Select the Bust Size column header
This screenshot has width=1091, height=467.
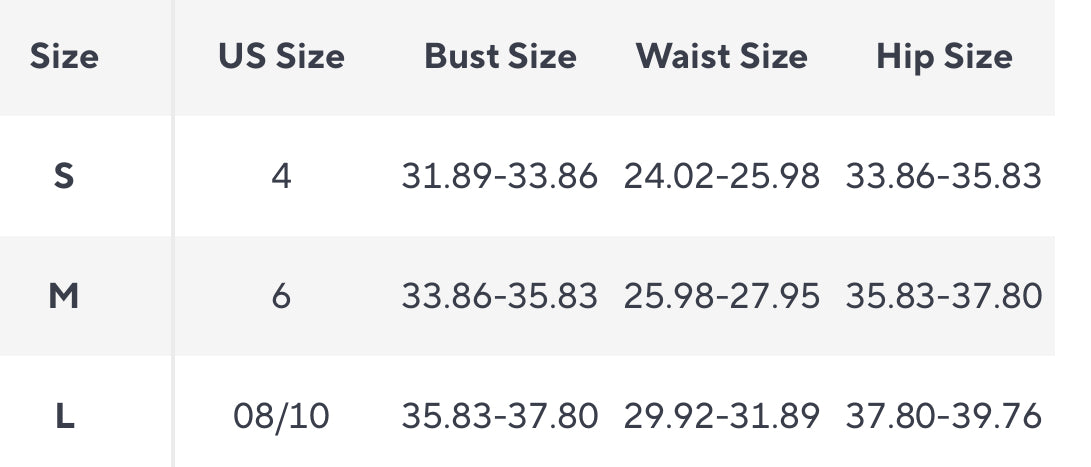500,56
